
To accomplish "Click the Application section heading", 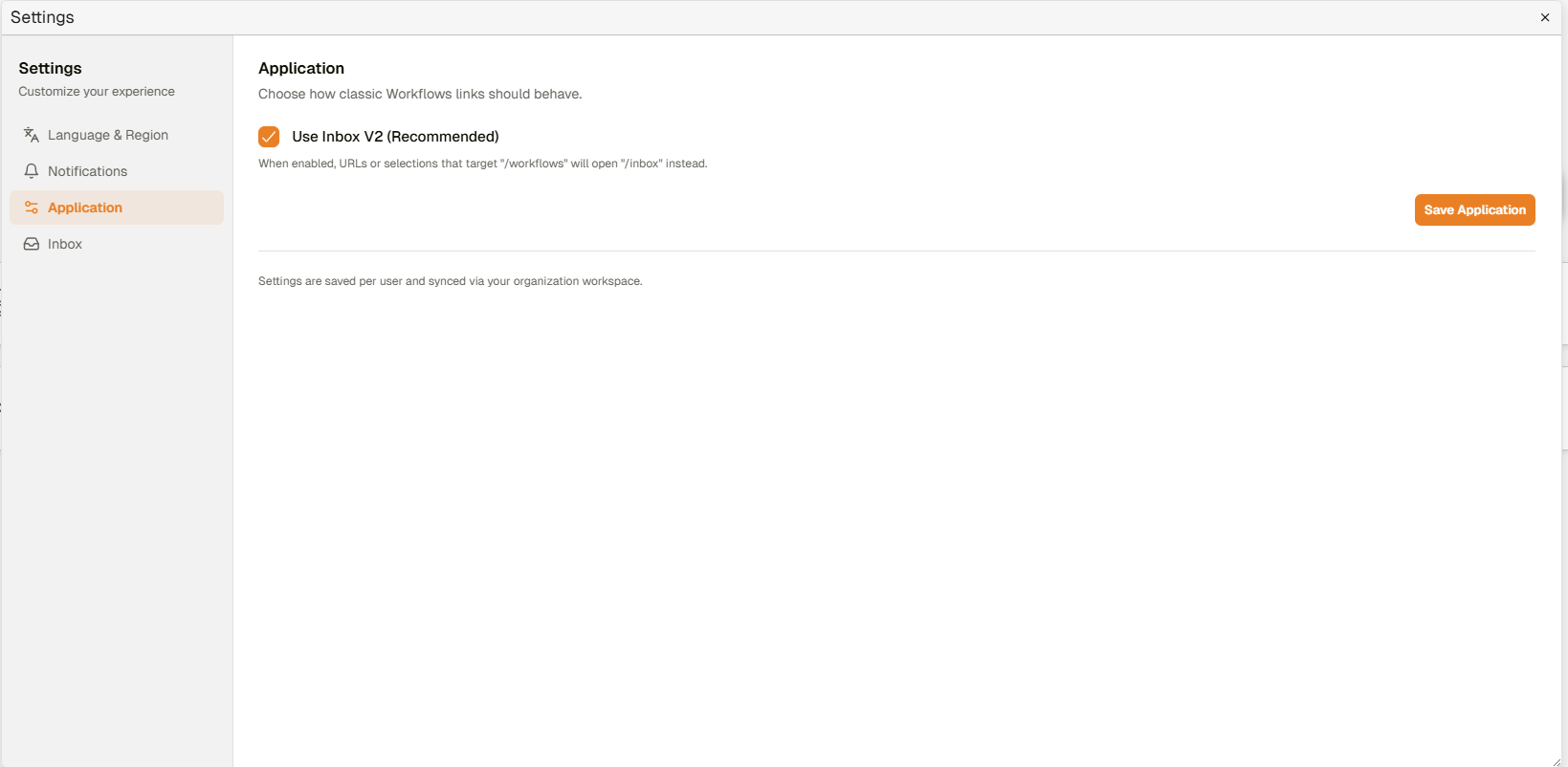I will tap(301, 68).
